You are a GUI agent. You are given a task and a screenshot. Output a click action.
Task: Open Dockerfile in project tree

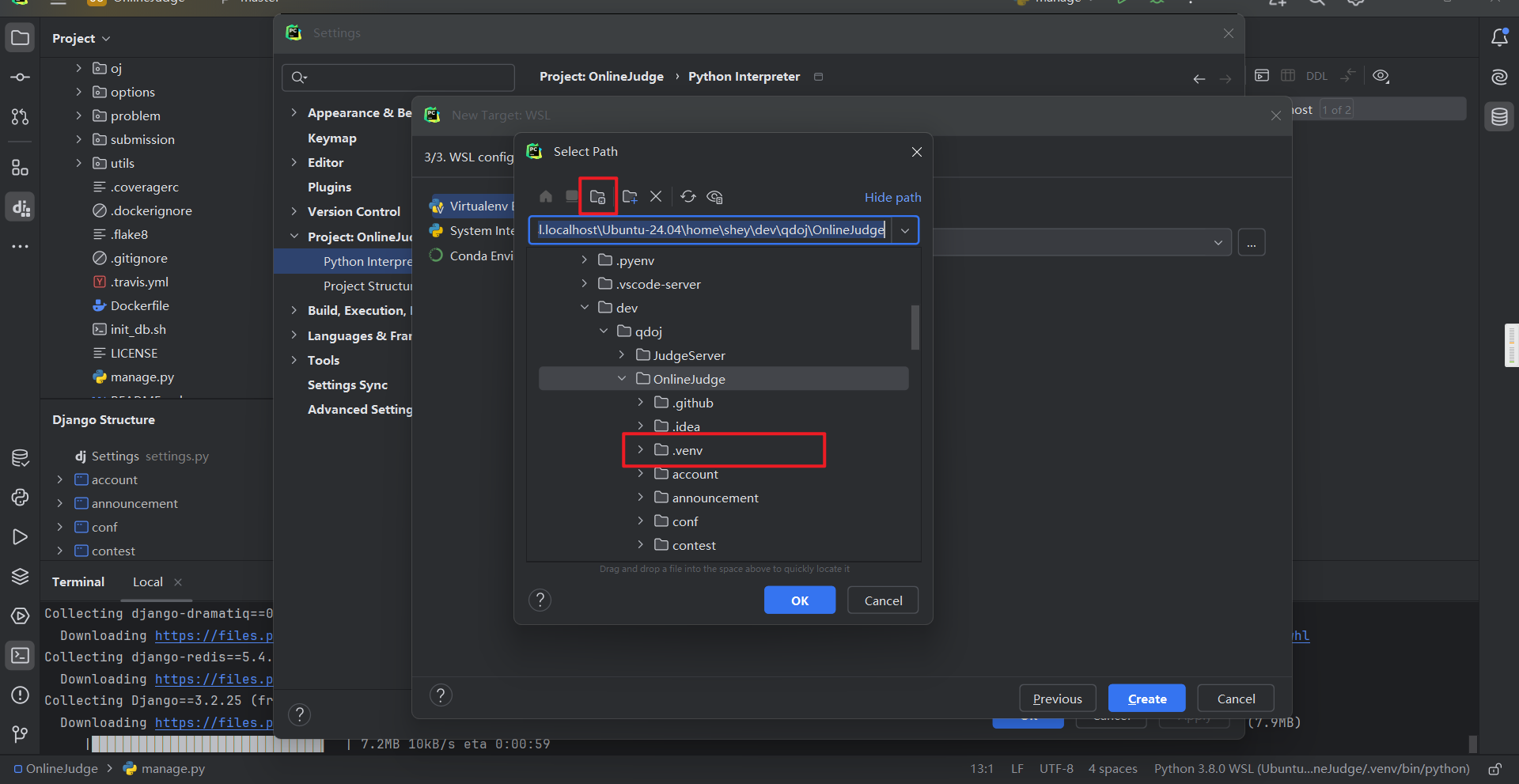tap(139, 306)
